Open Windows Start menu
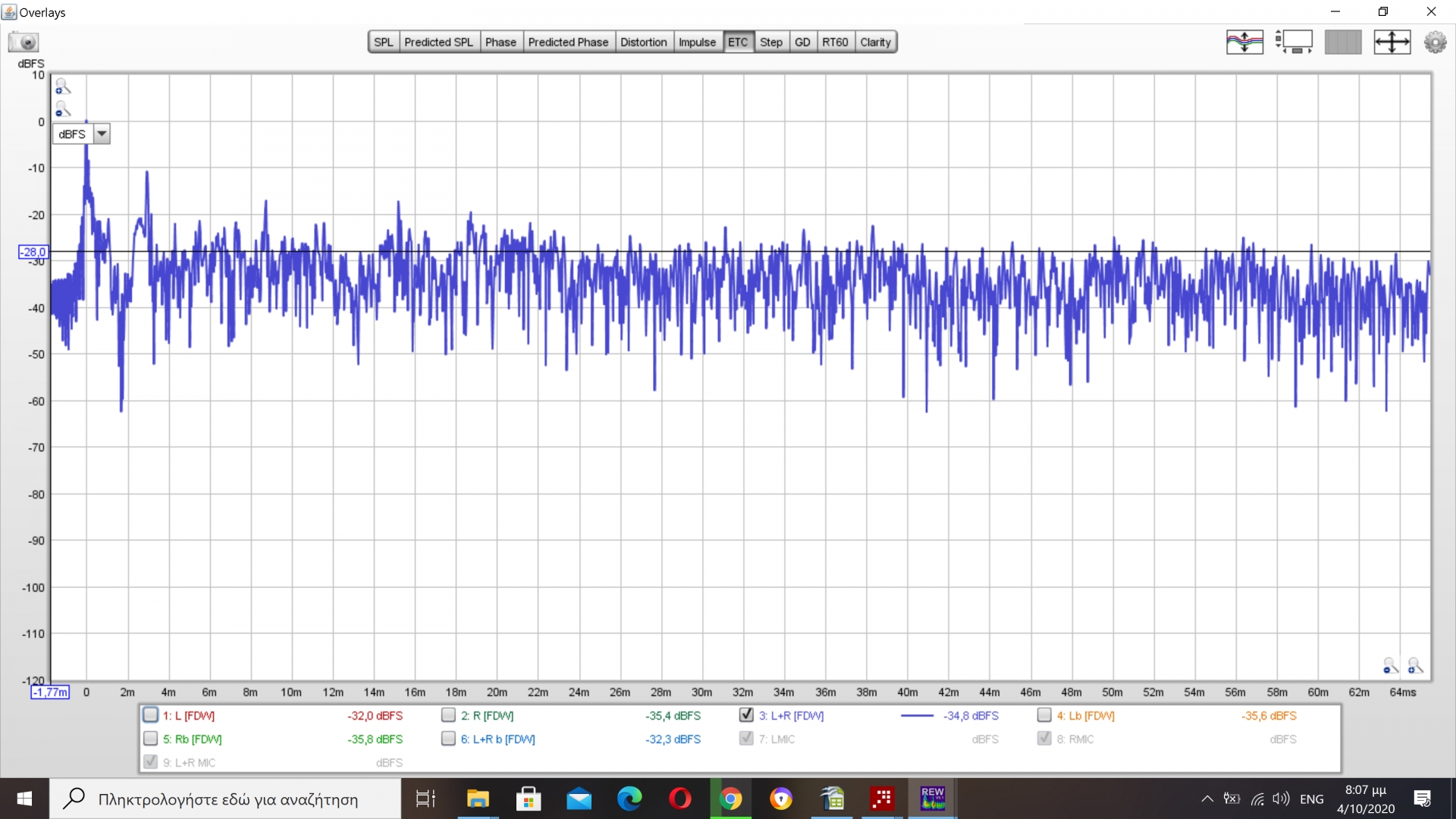This screenshot has height=819, width=1456. point(24,799)
